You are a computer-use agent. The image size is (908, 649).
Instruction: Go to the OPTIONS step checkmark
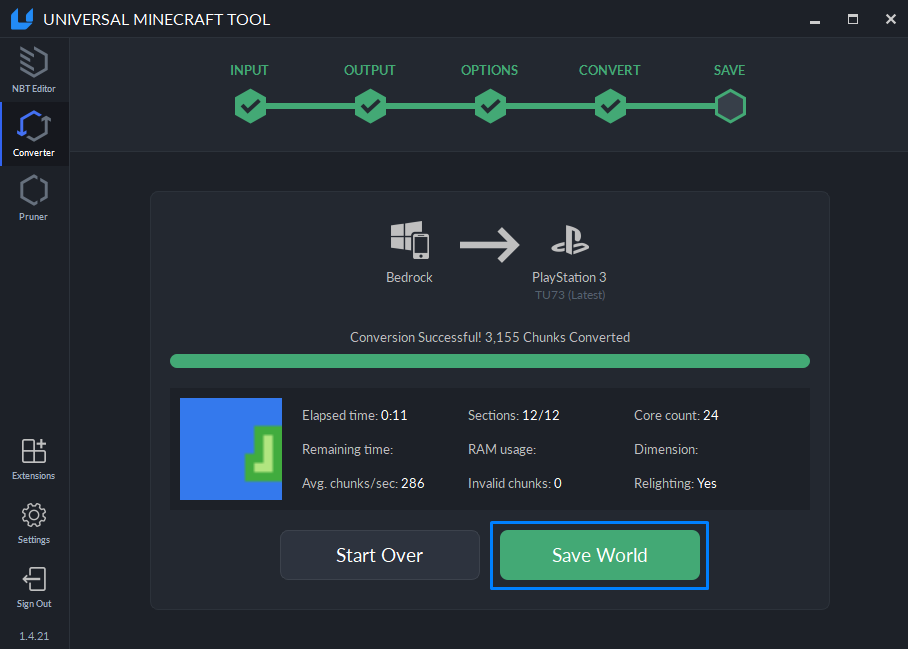click(490, 106)
